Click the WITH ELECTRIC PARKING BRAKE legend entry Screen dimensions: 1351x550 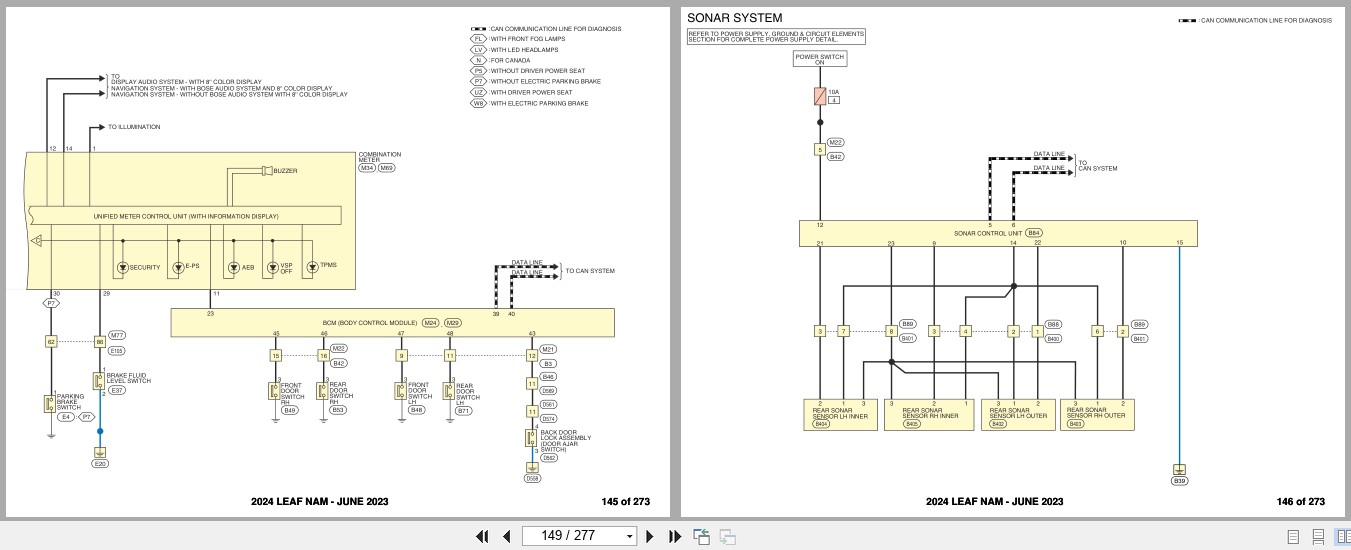coord(530,103)
